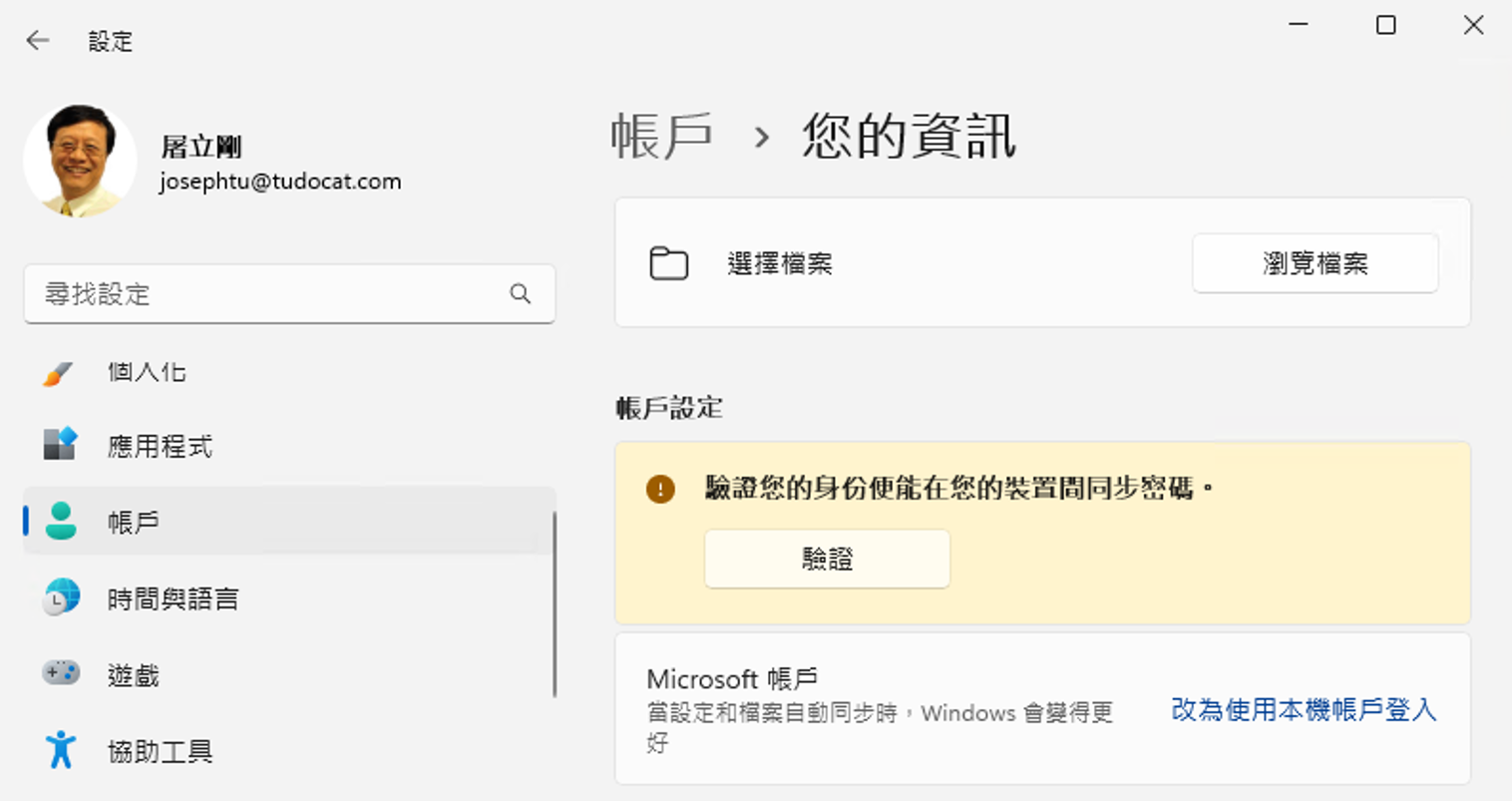Click the 帳戶 breadcrumb heading

click(661, 137)
